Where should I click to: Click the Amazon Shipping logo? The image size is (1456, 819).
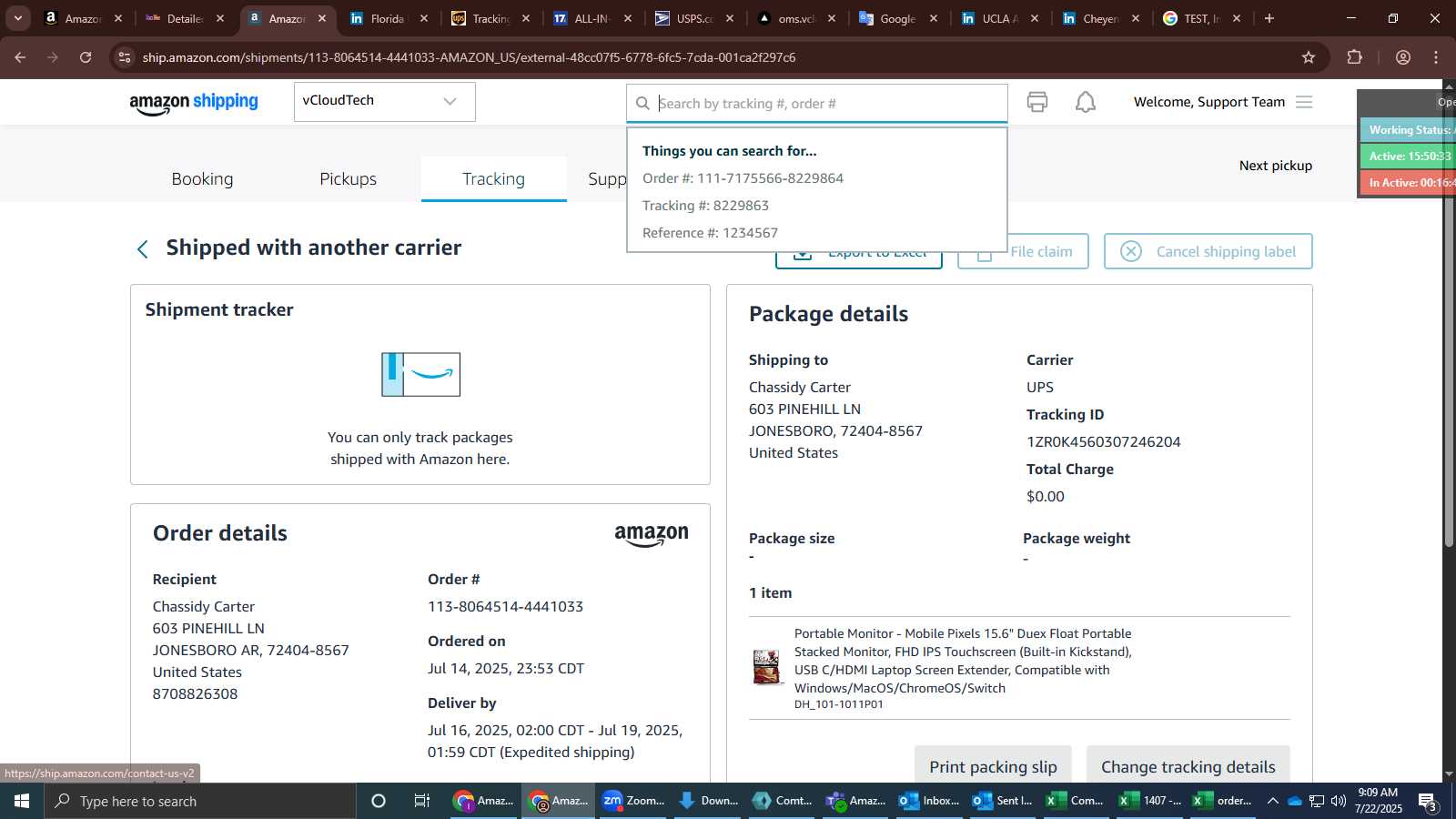point(194,103)
